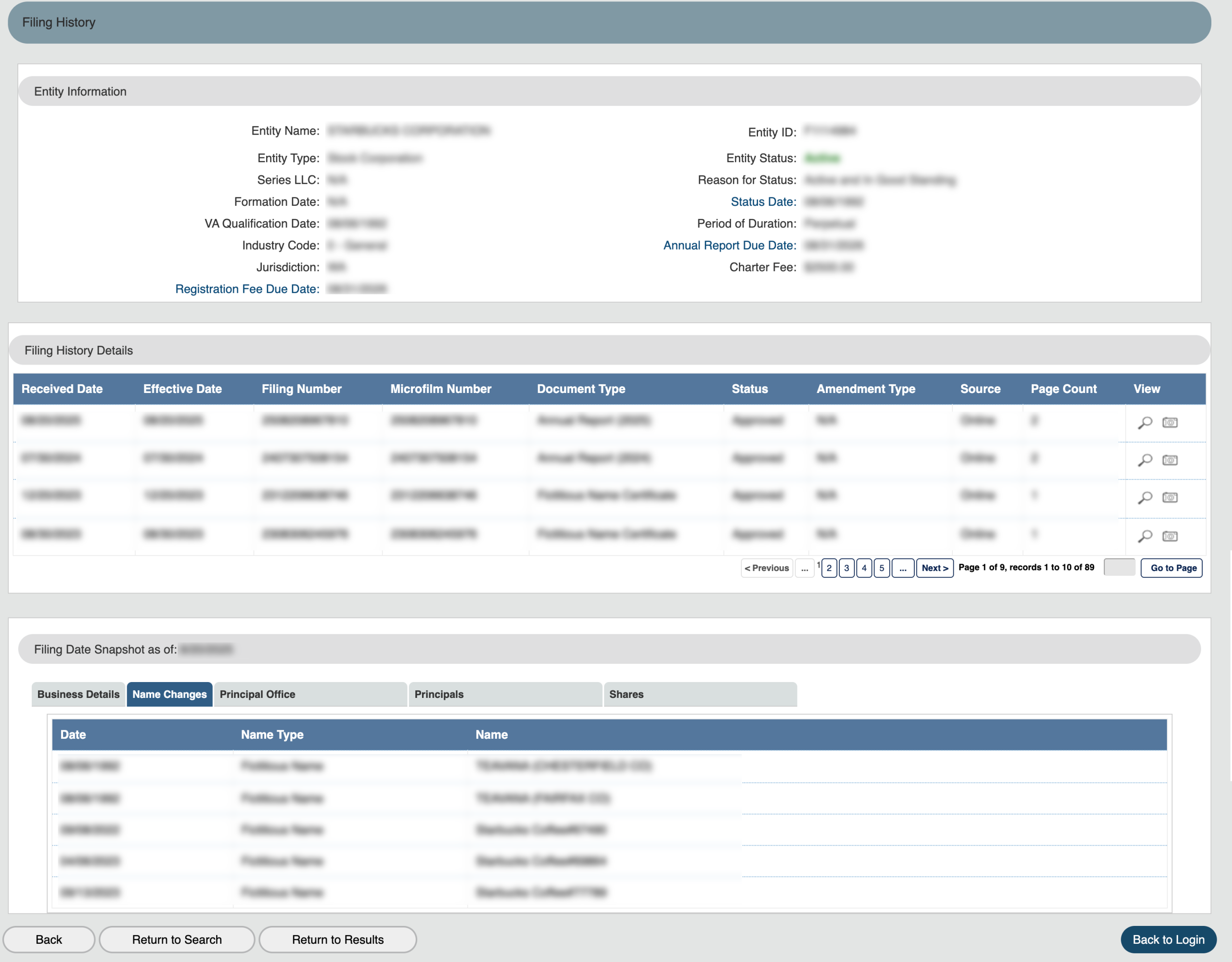This screenshot has width=1232, height=962.
Task: Click the Filing Number column header
Action: [301, 389]
